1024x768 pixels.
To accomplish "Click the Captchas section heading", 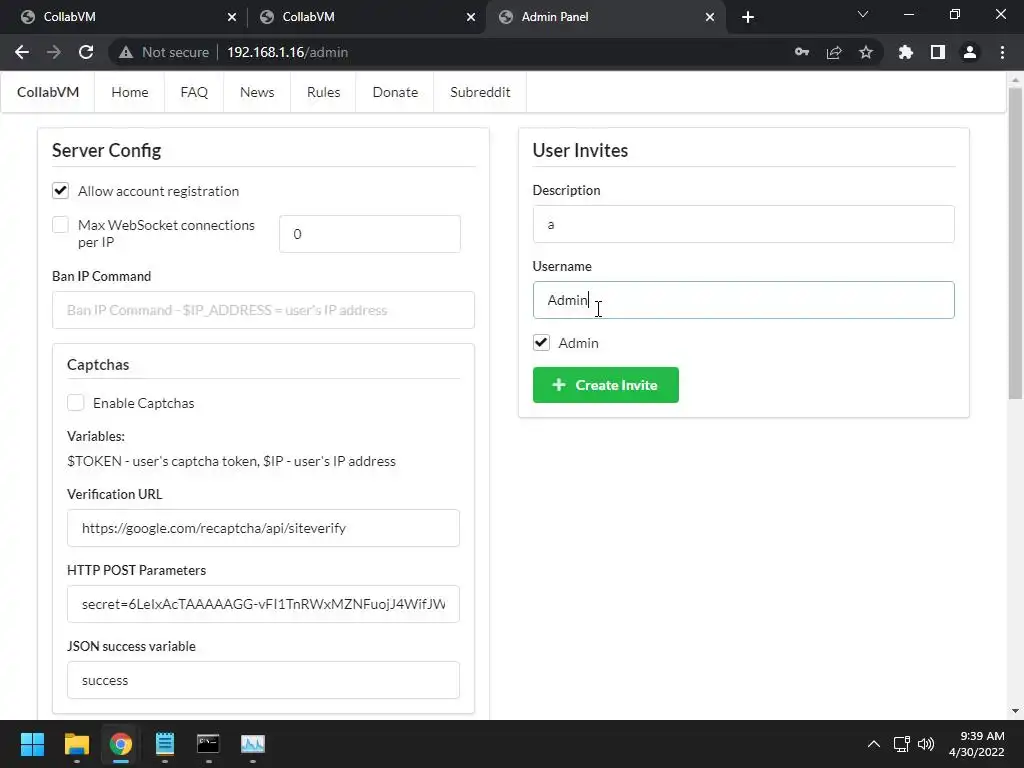I will coord(98,364).
